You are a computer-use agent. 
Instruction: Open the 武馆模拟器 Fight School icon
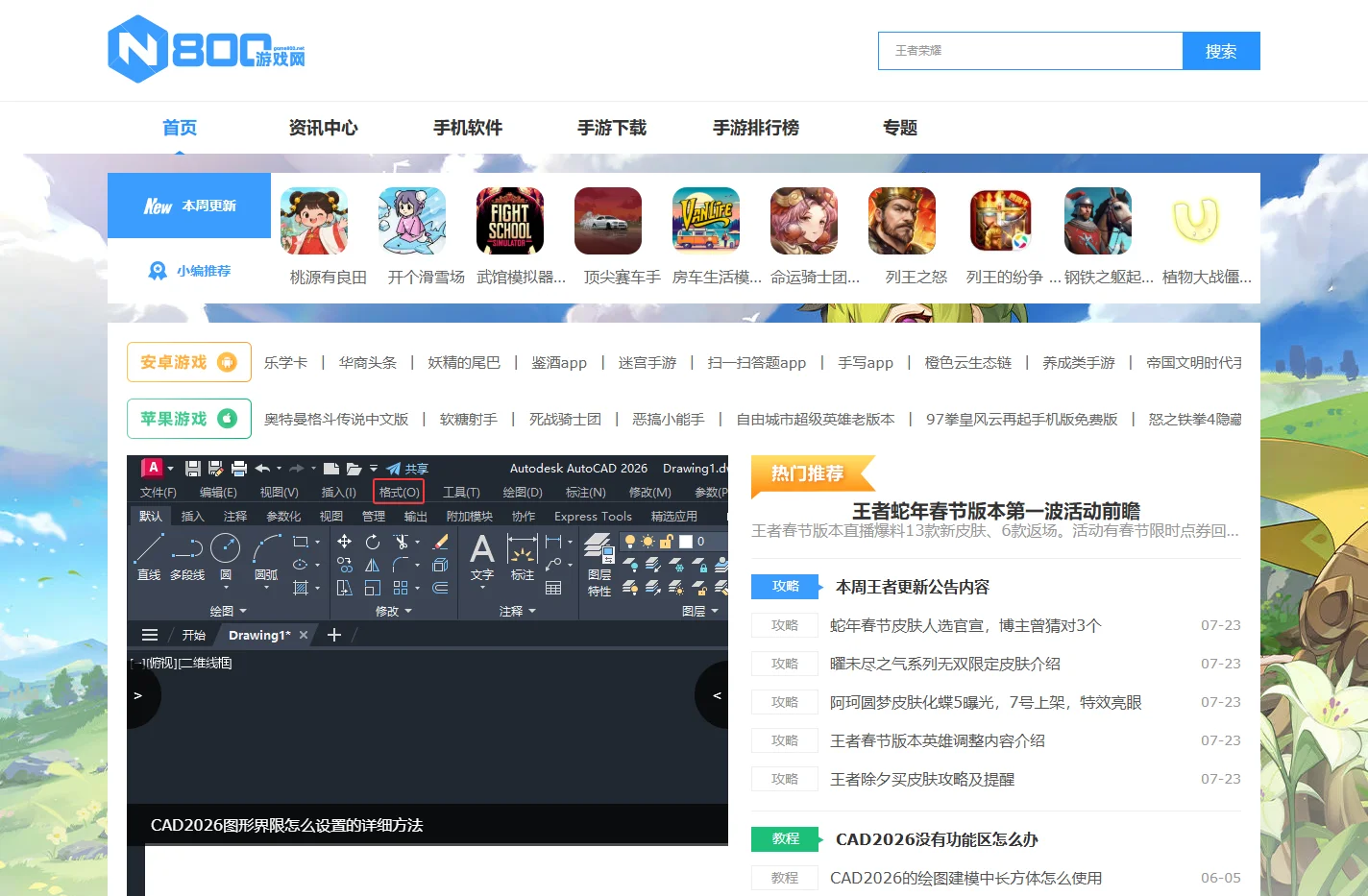click(x=510, y=221)
